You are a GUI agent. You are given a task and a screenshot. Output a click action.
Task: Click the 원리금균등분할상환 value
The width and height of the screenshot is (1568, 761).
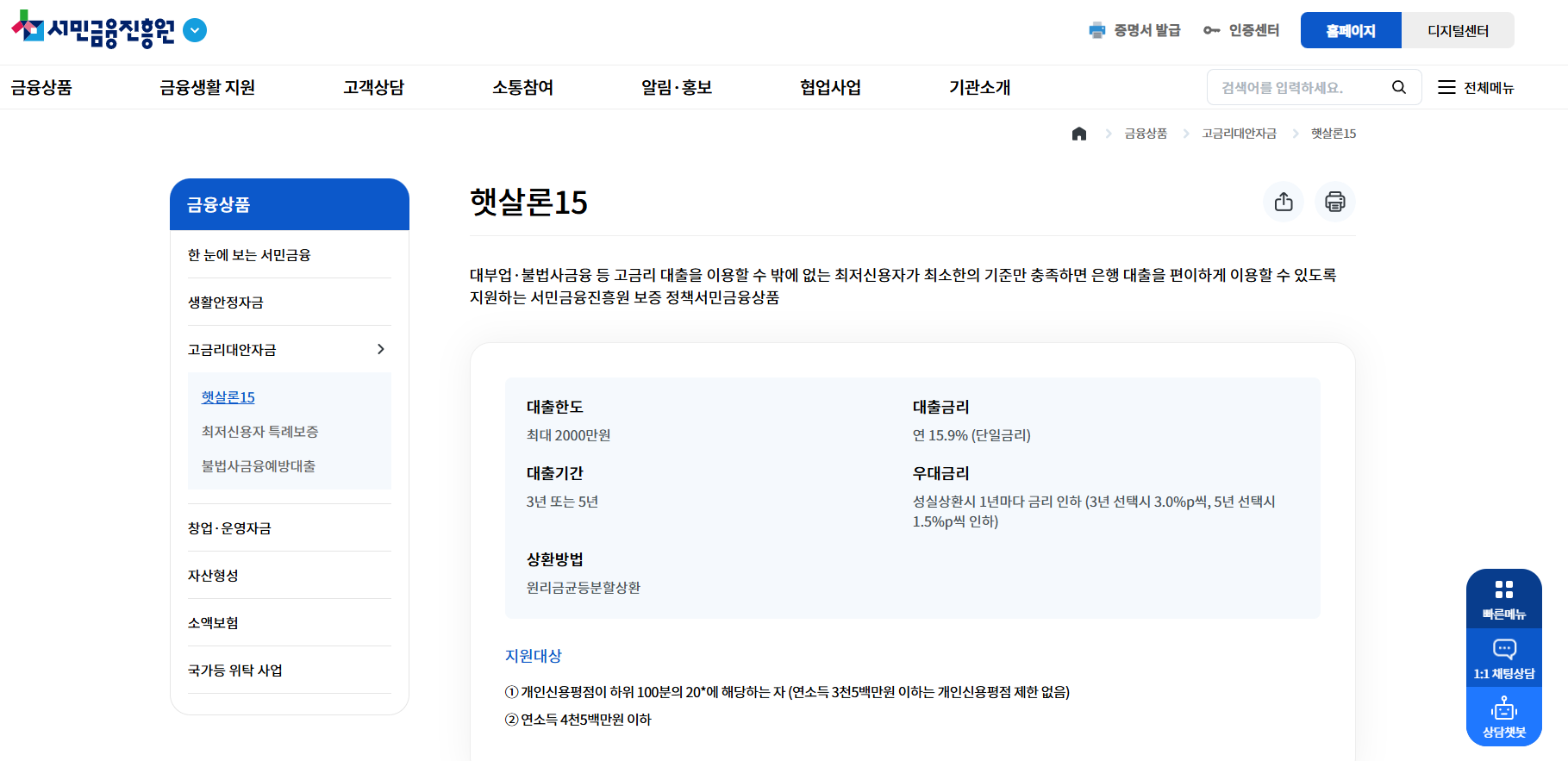pos(584,588)
